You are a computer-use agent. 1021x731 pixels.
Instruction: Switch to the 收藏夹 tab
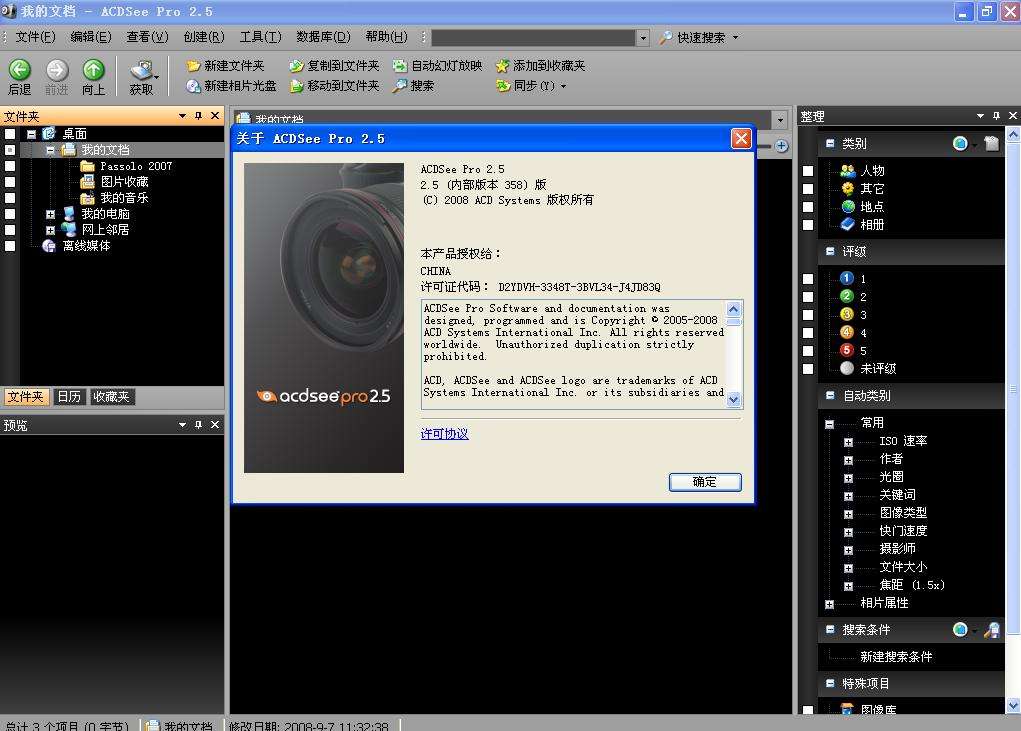click(x=111, y=396)
